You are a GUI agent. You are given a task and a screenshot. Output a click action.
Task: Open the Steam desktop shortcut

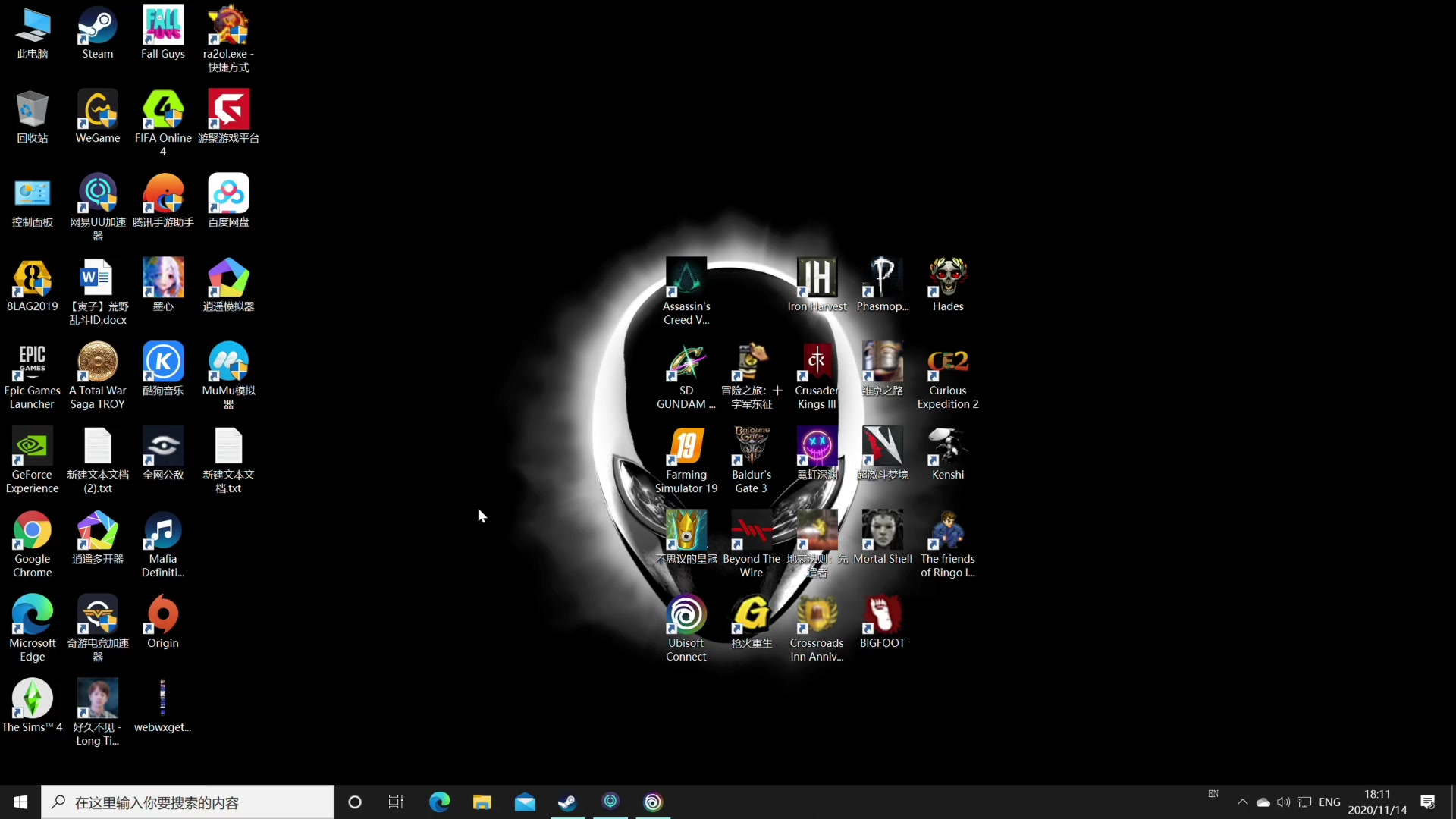[x=98, y=33]
